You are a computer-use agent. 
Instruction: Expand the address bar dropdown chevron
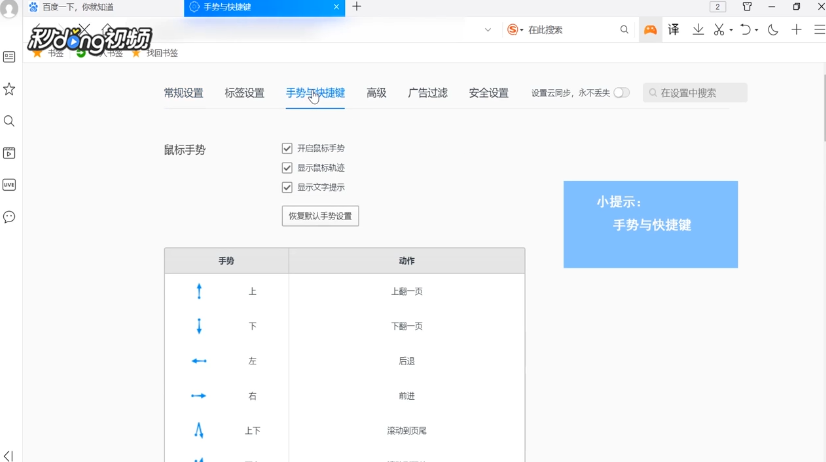(488, 30)
